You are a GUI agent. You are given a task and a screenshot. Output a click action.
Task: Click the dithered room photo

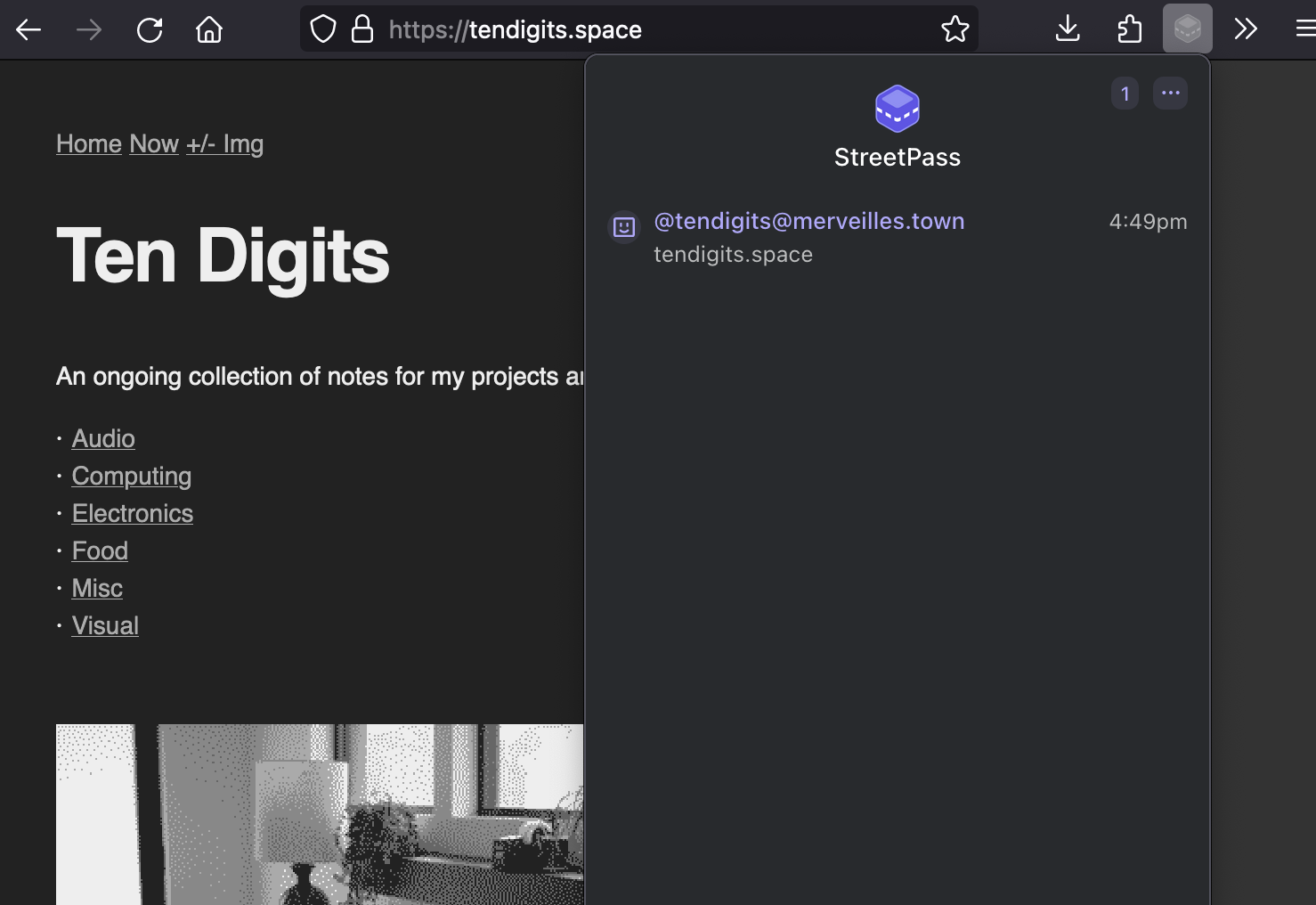point(319,814)
